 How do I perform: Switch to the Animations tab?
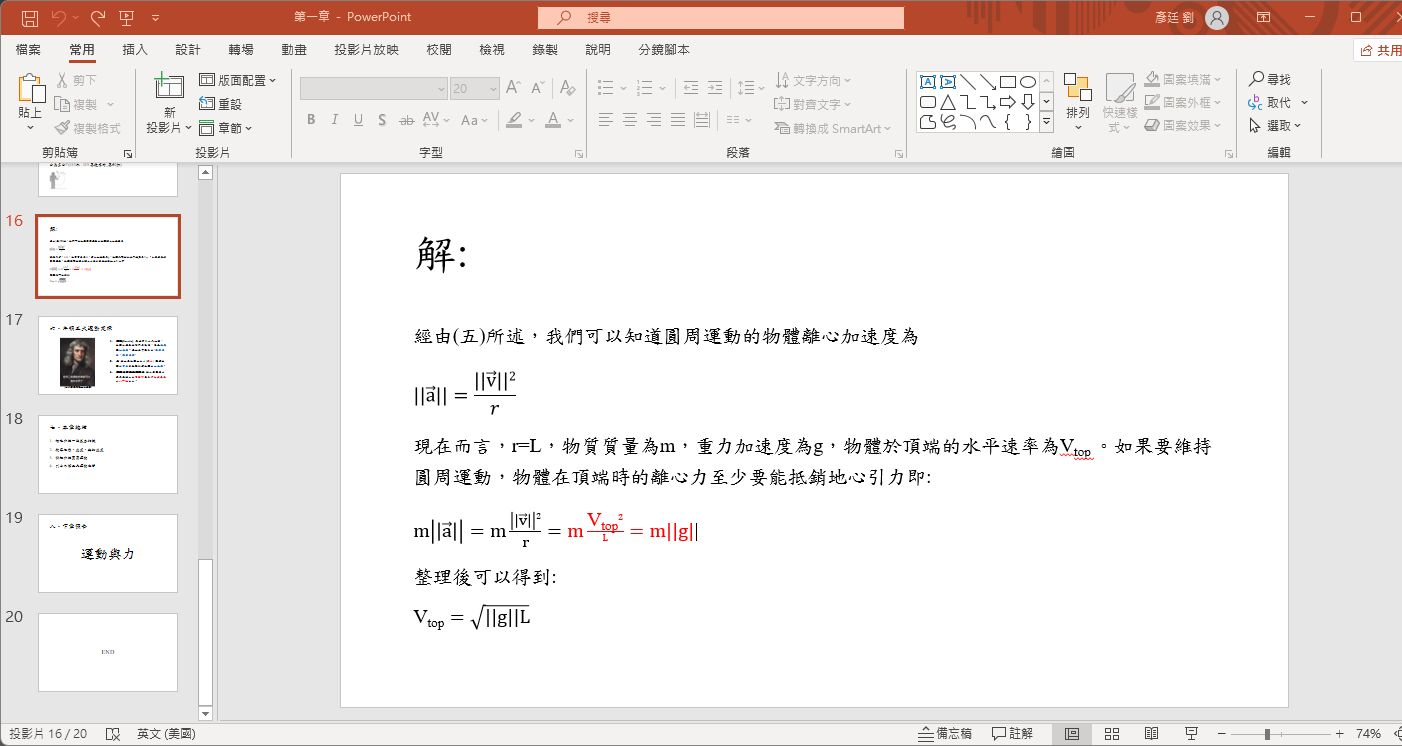pyautogui.click(x=294, y=50)
